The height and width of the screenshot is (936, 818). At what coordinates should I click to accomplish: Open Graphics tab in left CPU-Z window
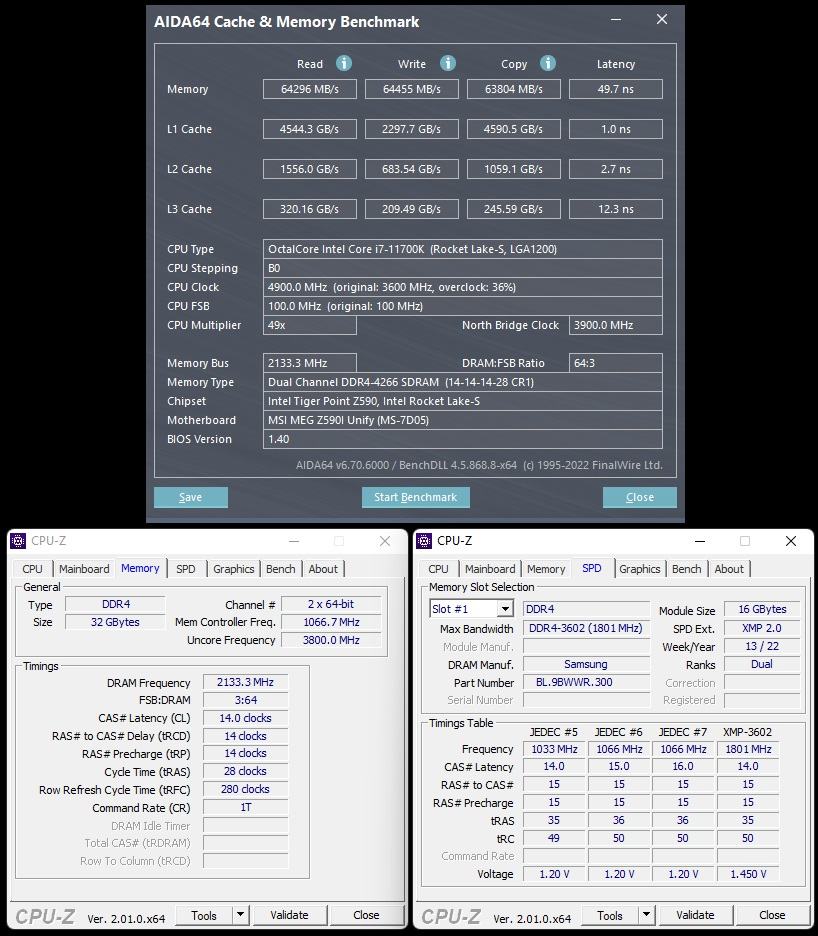pyautogui.click(x=233, y=569)
